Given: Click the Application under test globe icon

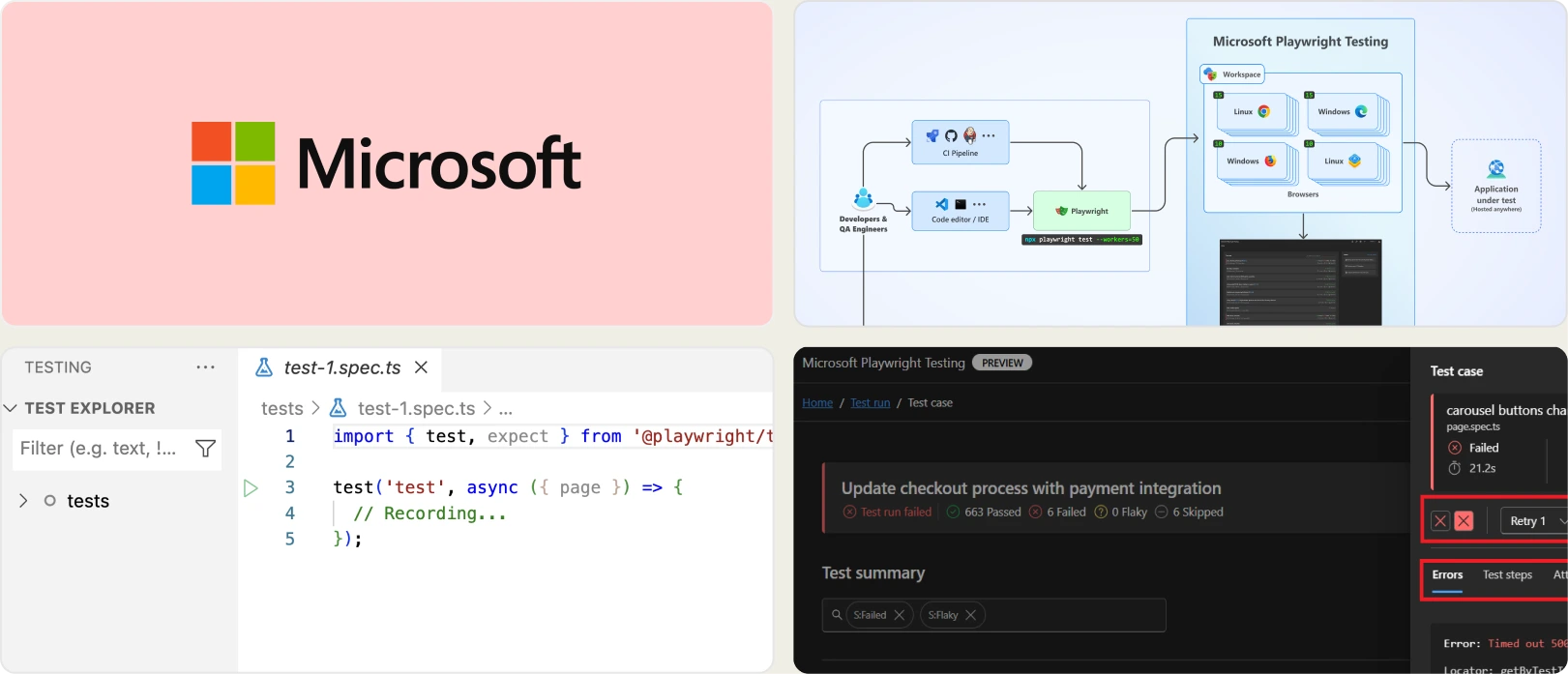Looking at the screenshot, I should pos(1496,169).
